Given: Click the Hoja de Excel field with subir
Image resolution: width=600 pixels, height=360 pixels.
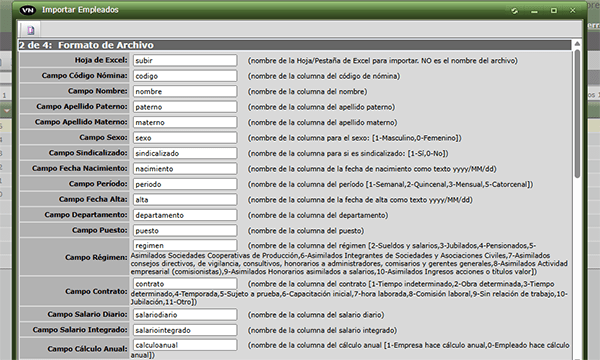Looking at the screenshot, I should tap(185, 60).
